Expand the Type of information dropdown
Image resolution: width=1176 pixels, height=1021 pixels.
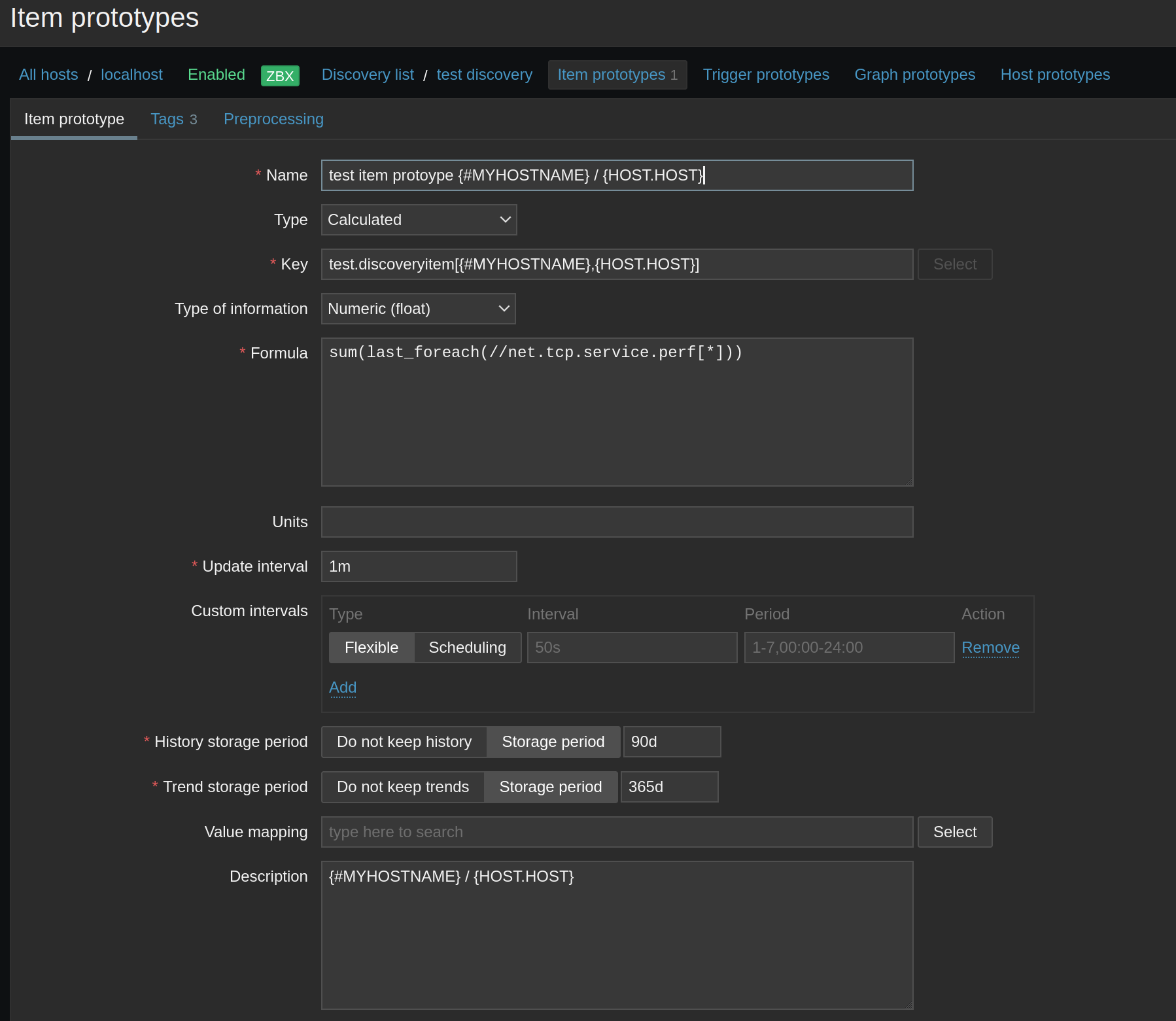(x=419, y=309)
